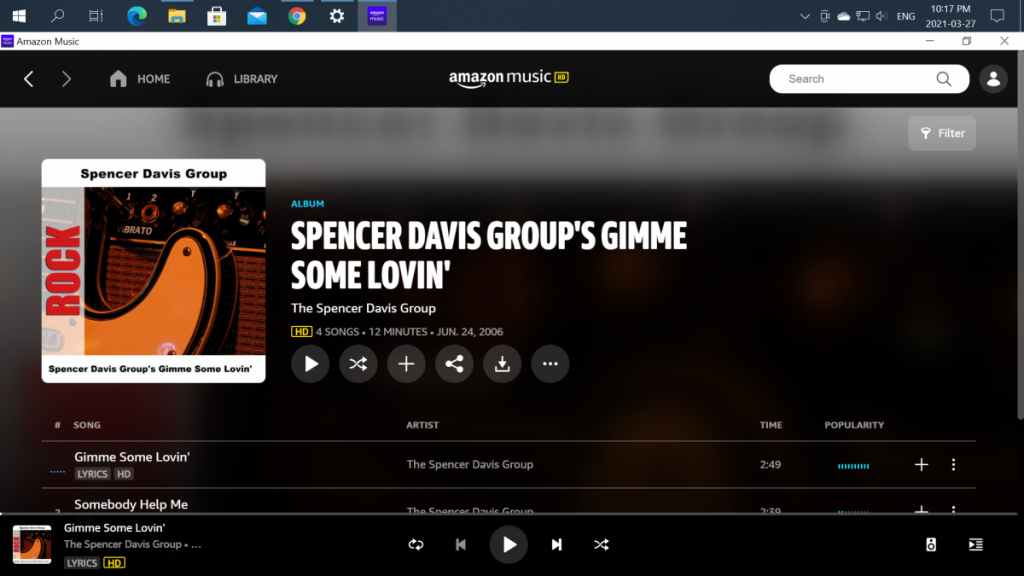Open the speaker output device selector

(931, 545)
